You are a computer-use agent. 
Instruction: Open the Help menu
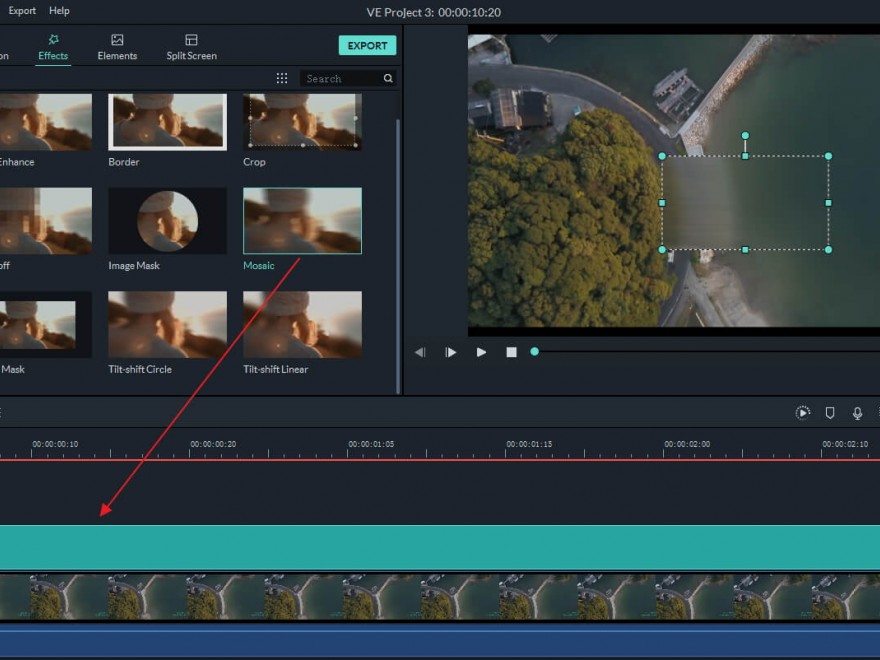[x=59, y=11]
